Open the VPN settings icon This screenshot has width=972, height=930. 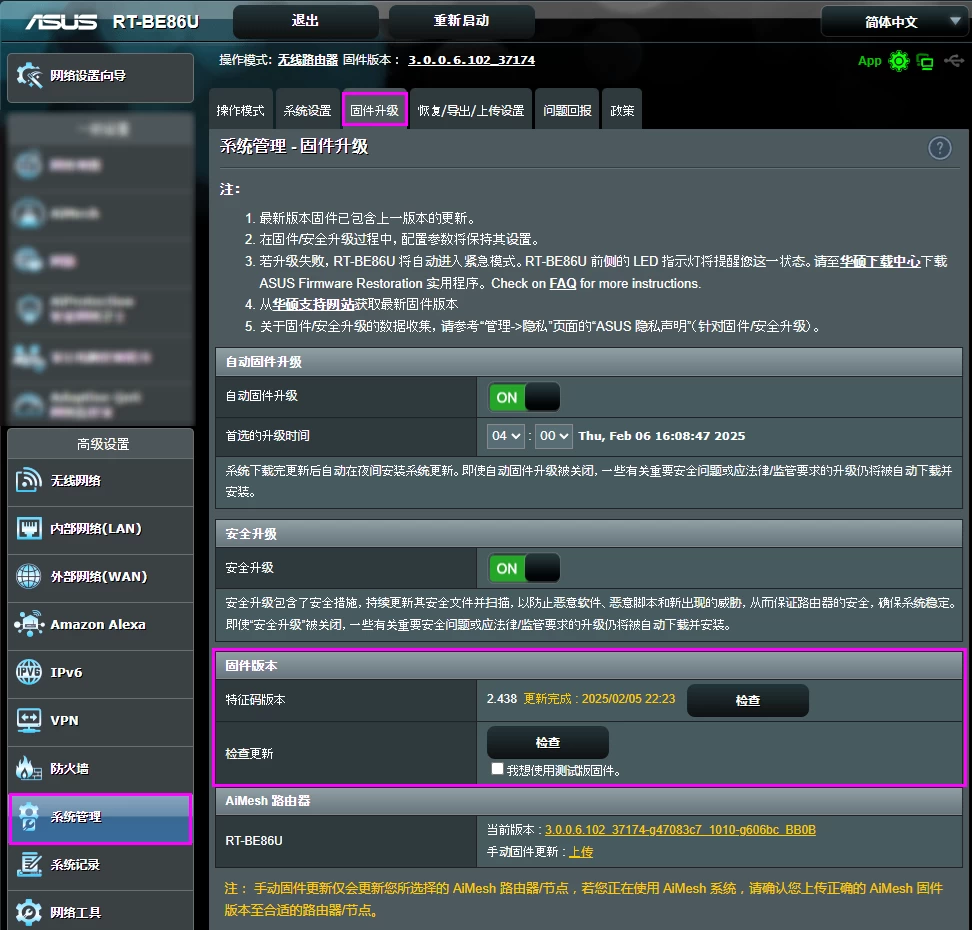pyautogui.click(x=29, y=722)
